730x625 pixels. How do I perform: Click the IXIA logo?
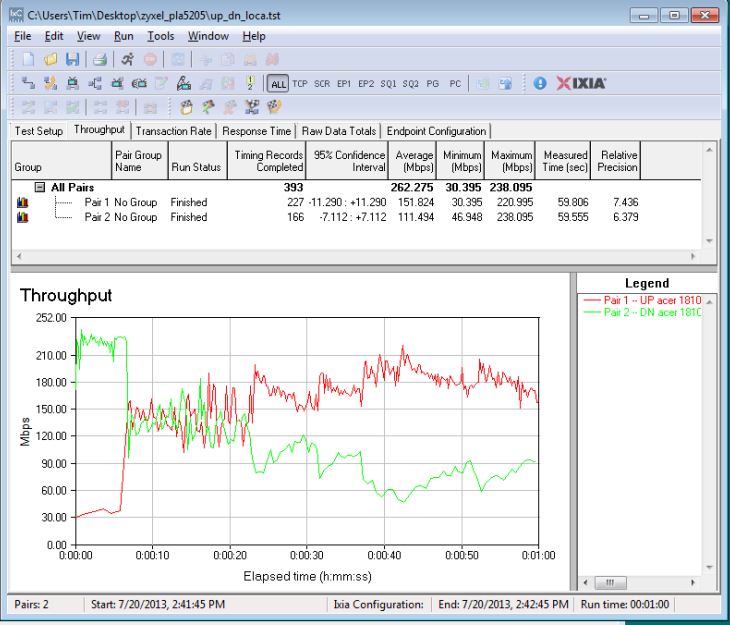pyautogui.click(x=581, y=83)
